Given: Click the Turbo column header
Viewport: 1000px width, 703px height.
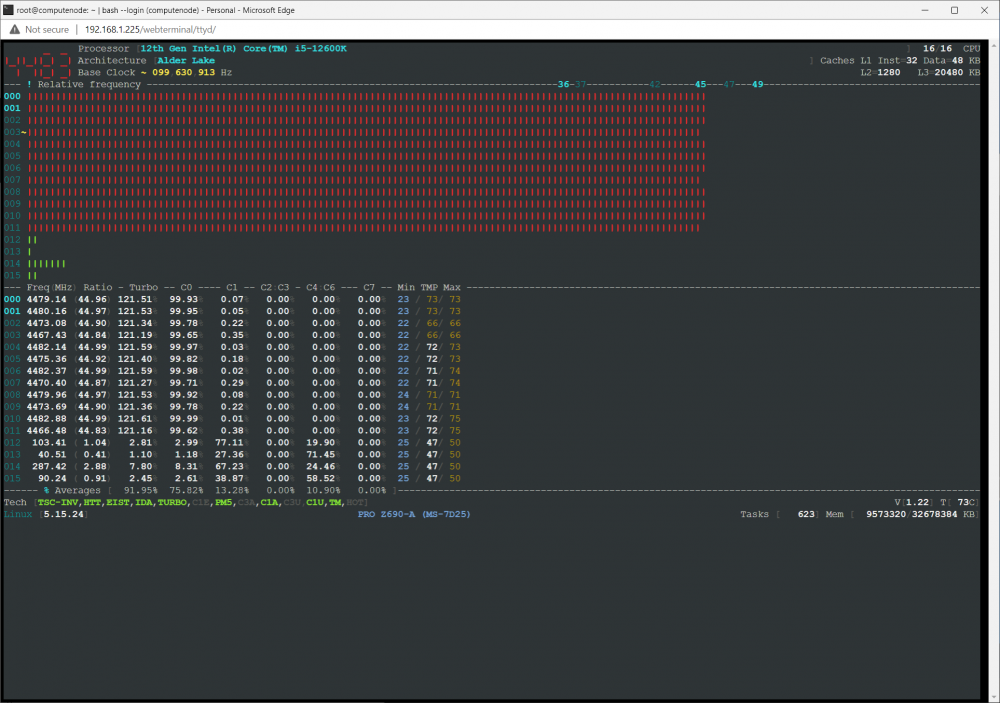Looking at the screenshot, I should click(143, 288).
